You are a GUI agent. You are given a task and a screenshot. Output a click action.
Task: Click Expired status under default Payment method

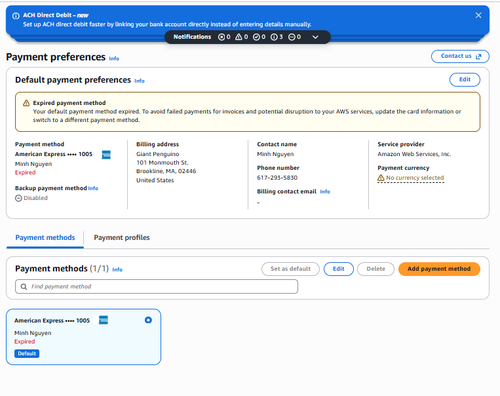click(x=25, y=173)
